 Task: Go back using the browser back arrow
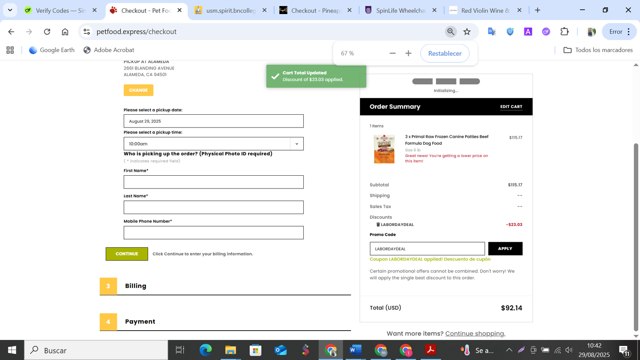(11, 31)
